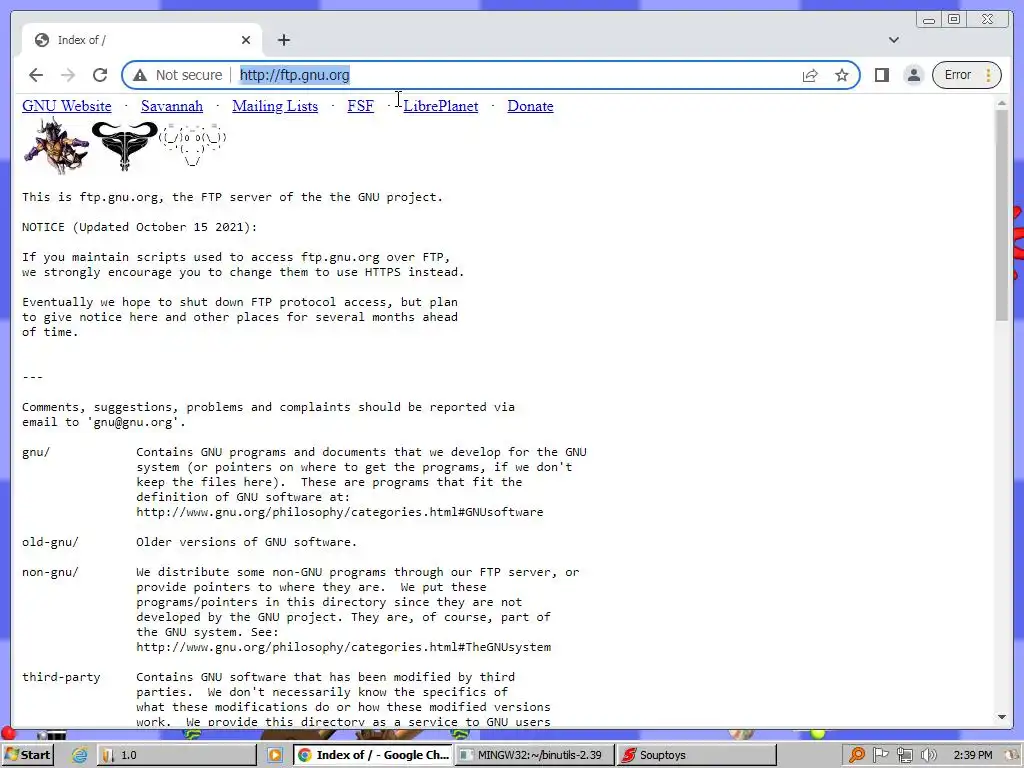Image resolution: width=1024 pixels, height=768 pixels.
Task: Click the NOTICE (Updated October 15 2021) line
Action: pos(140,227)
